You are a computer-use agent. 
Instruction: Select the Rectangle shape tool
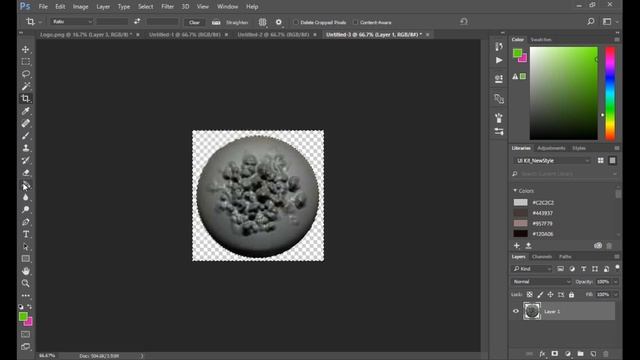click(26, 259)
